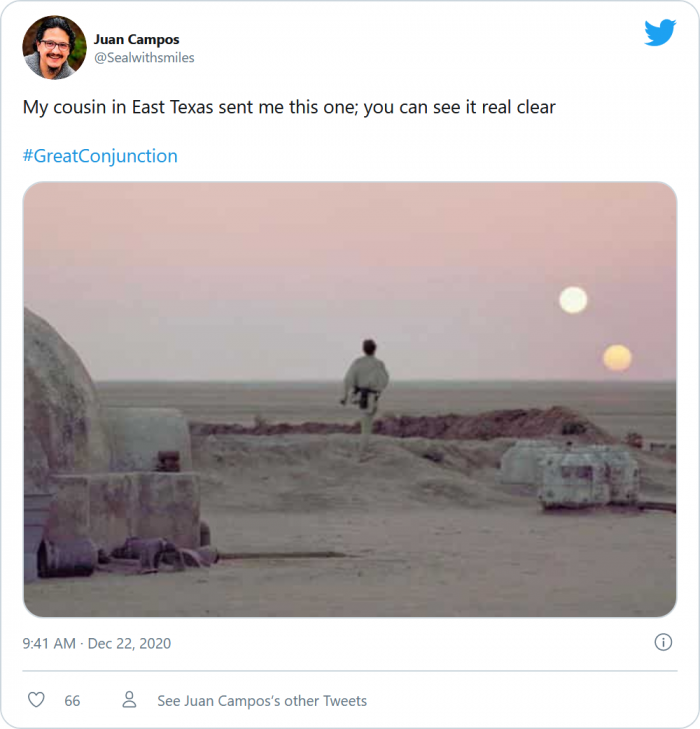Screen dimensions: 700x729
Task: Click the tweet text about East Texas
Action: pos(289,107)
